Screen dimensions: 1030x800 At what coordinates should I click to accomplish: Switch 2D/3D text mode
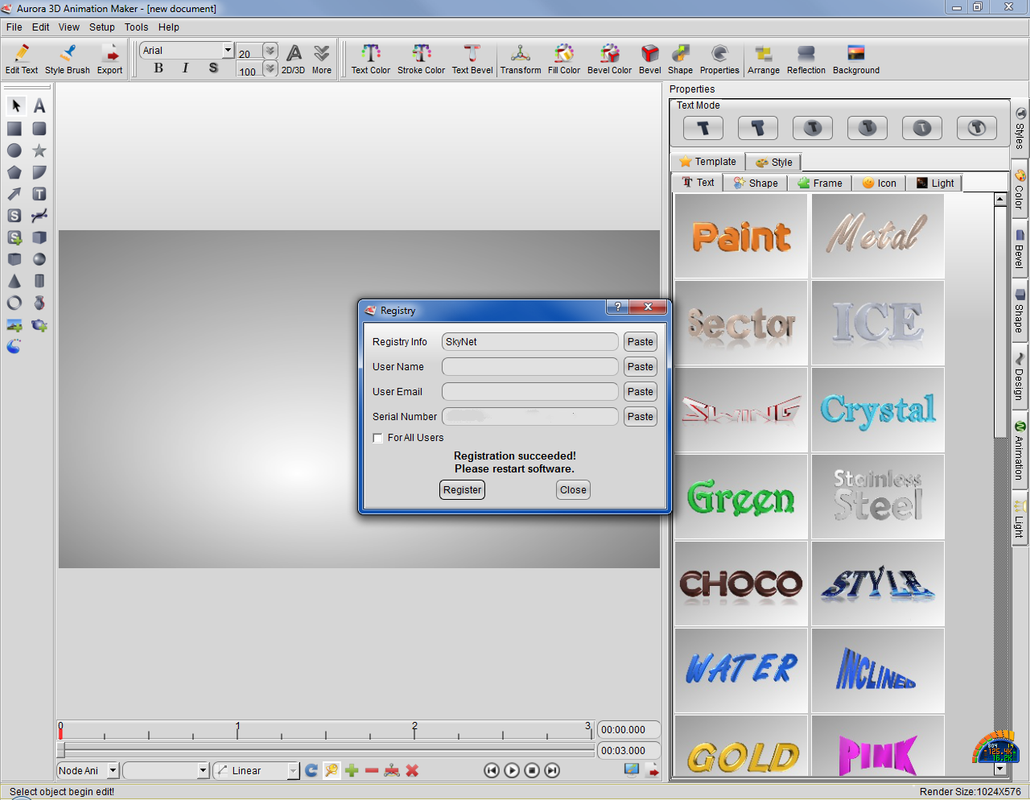294,59
